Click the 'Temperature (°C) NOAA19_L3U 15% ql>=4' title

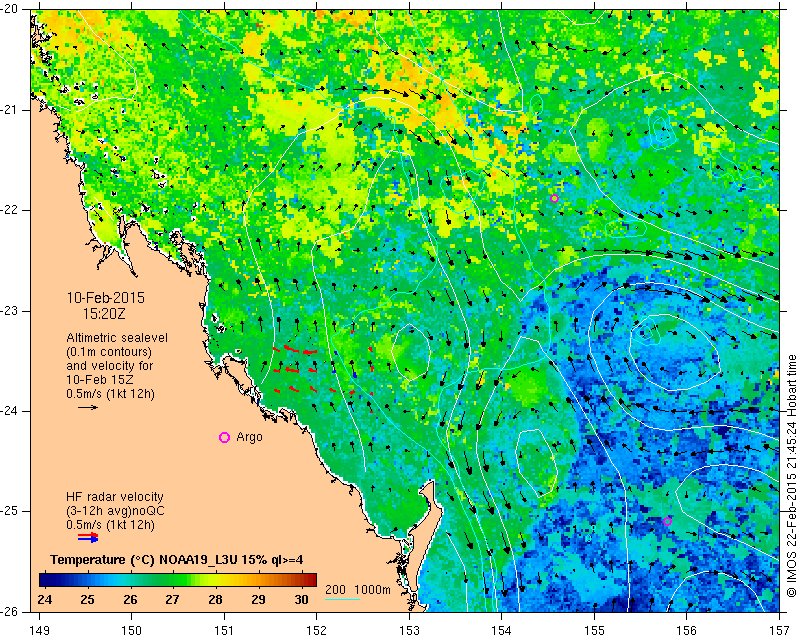[177, 560]
